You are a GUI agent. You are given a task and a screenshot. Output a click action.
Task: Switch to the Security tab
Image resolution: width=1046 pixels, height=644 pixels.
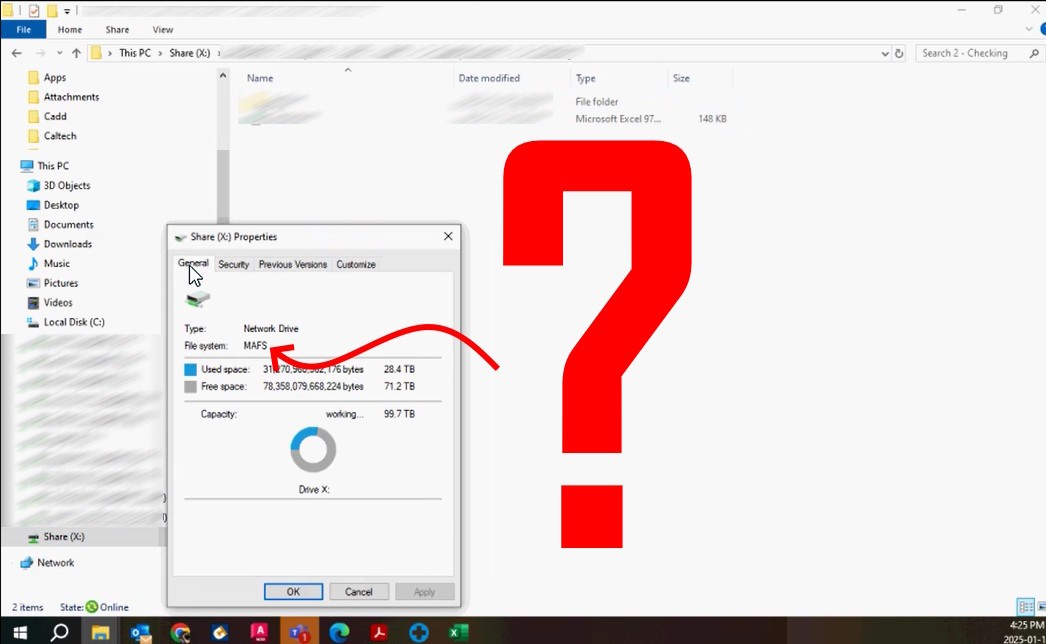pos(233,264)
